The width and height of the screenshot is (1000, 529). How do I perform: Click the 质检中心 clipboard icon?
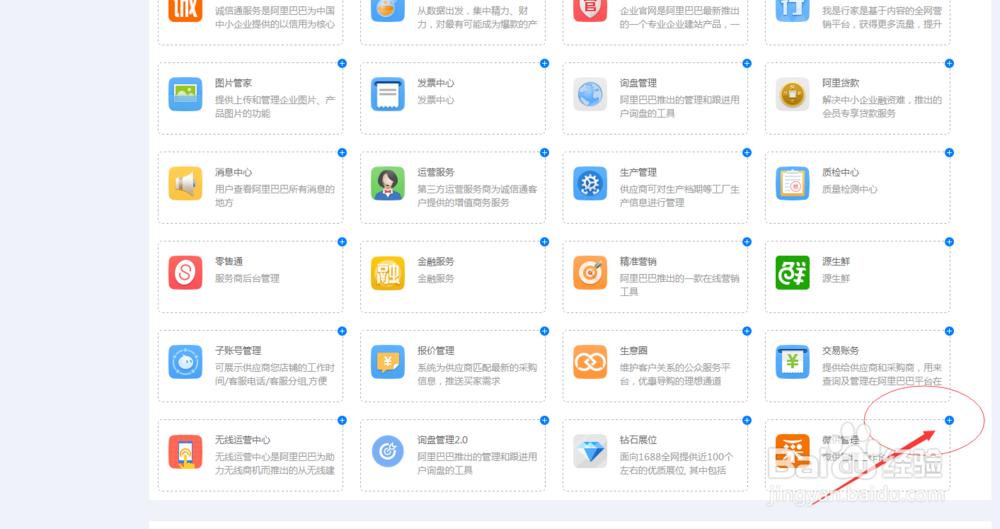tap(792, 183)
